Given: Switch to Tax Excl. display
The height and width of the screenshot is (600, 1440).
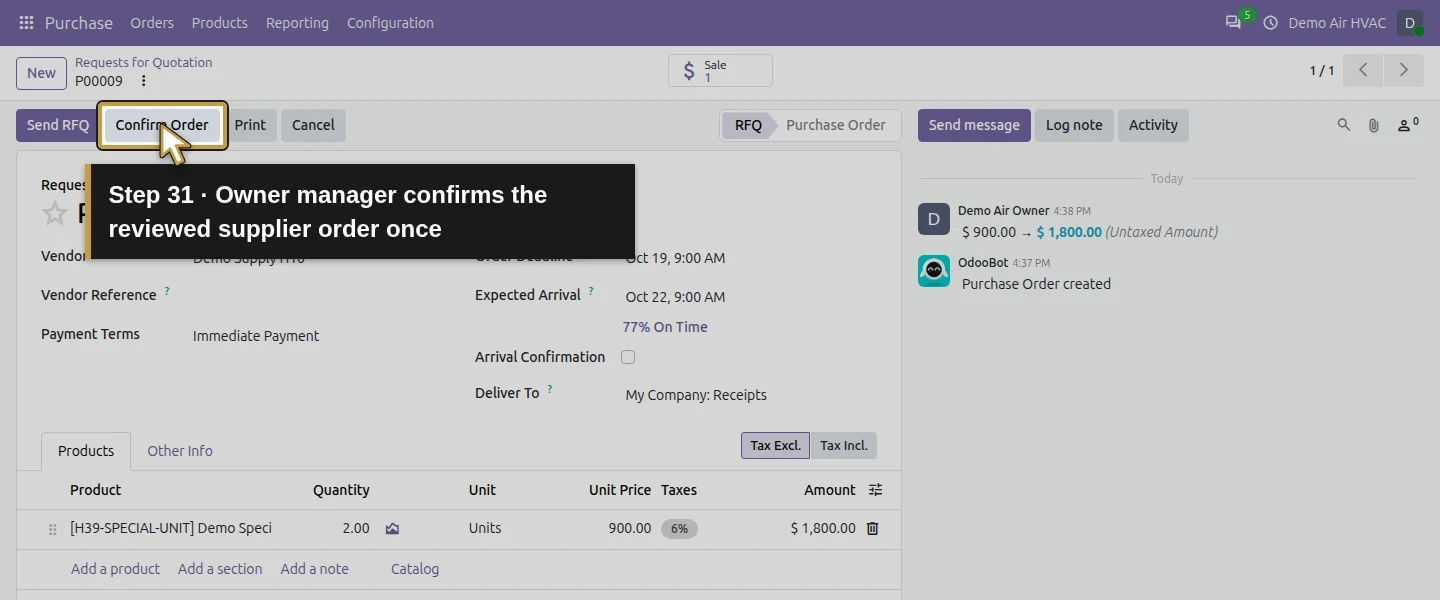Looking at the screenshot, I should 775,445.
